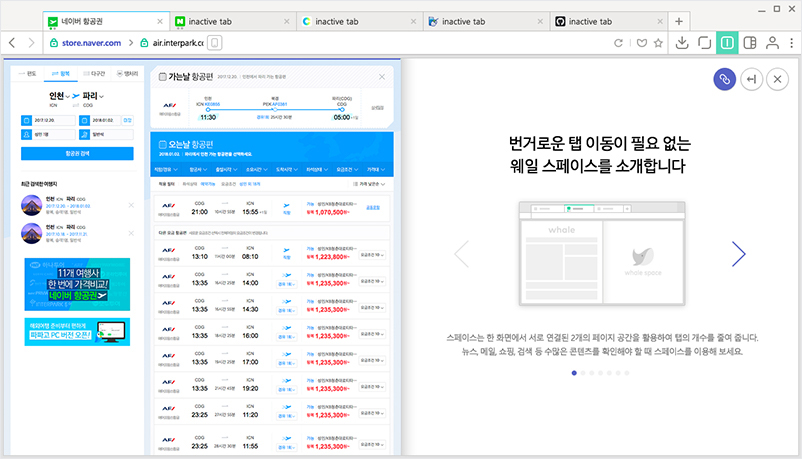Click the 11개 여행사 price comparison banner
Screen dimensions: 802x459
coord(77,285)
